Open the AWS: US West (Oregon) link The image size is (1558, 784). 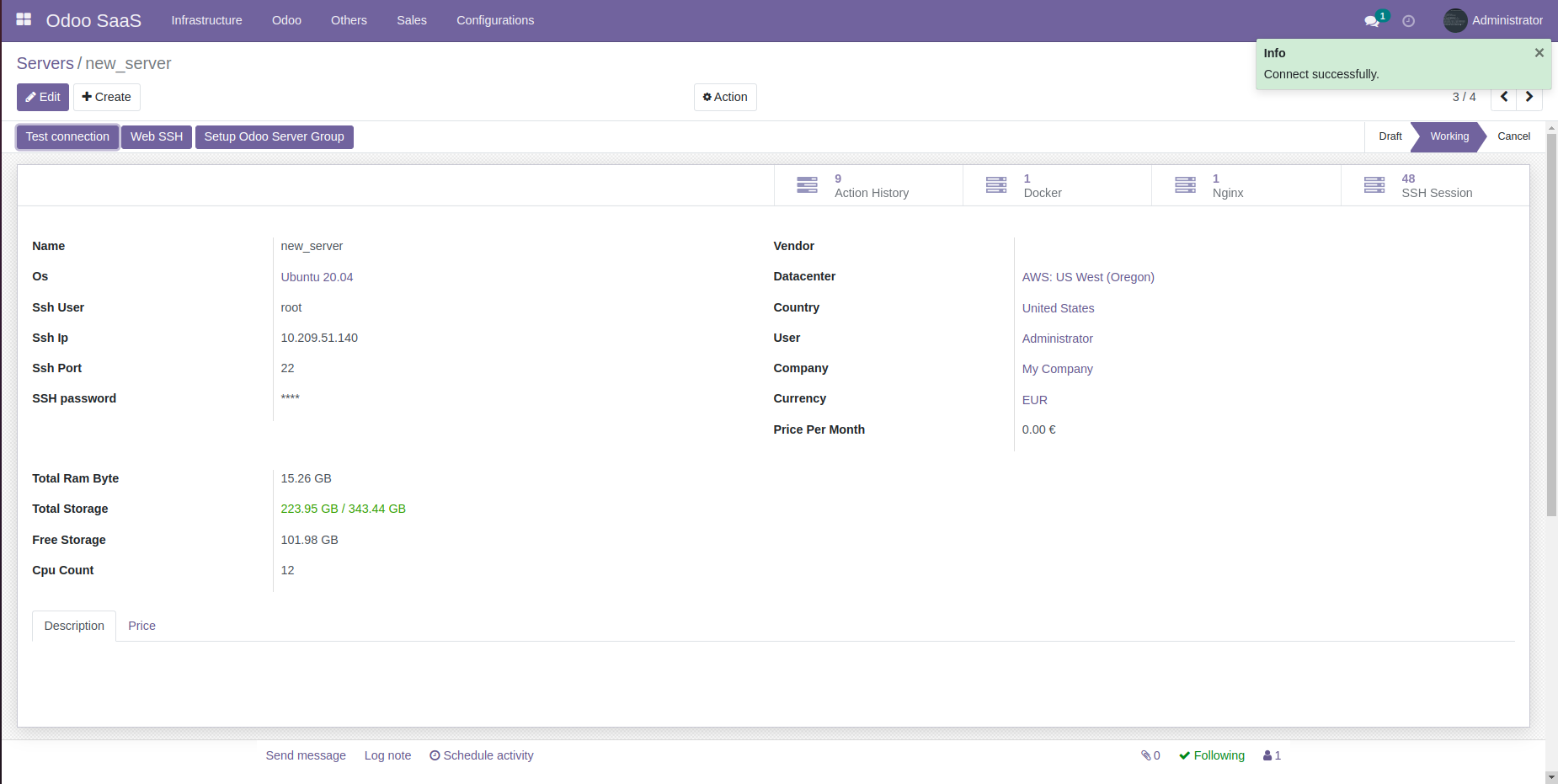click(1088, 277)
